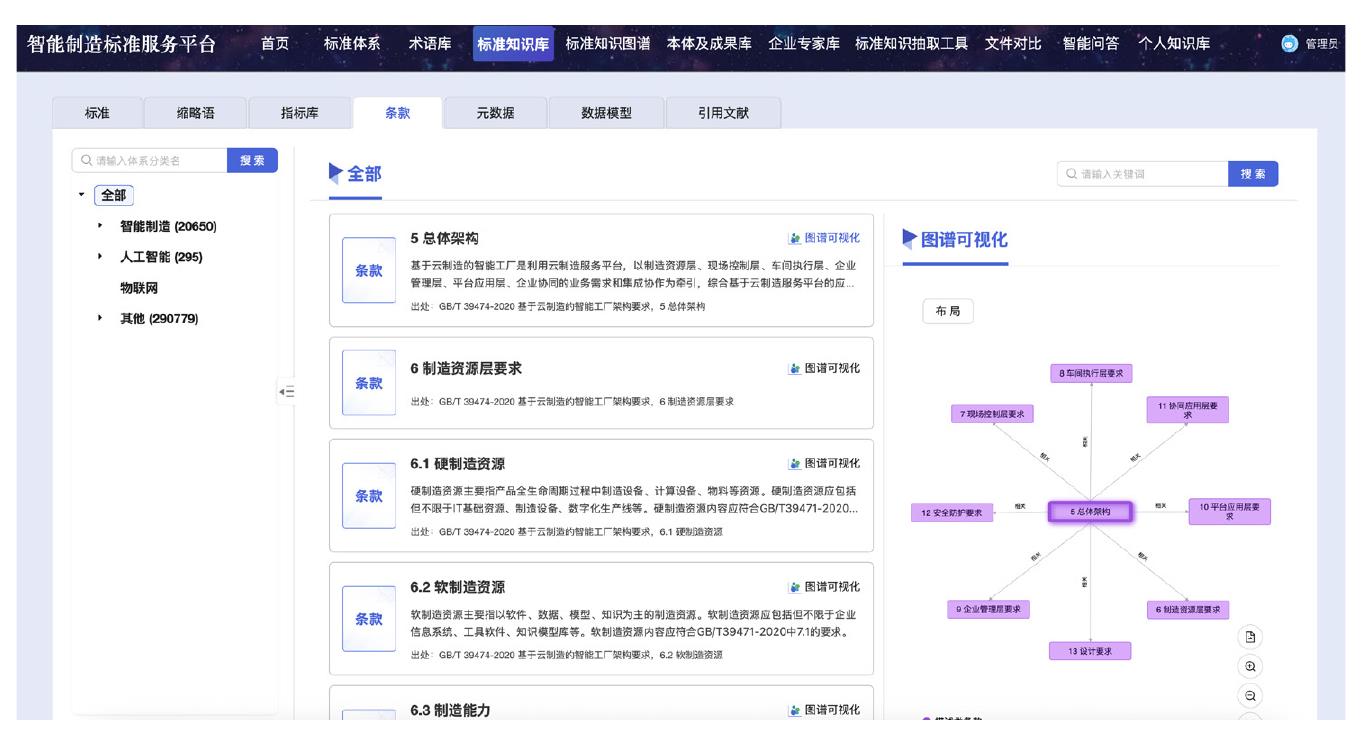Open 文件对比 in navigation bar
The width and height of the screenshot is (1371, 746).
[x=1013, y=44]
